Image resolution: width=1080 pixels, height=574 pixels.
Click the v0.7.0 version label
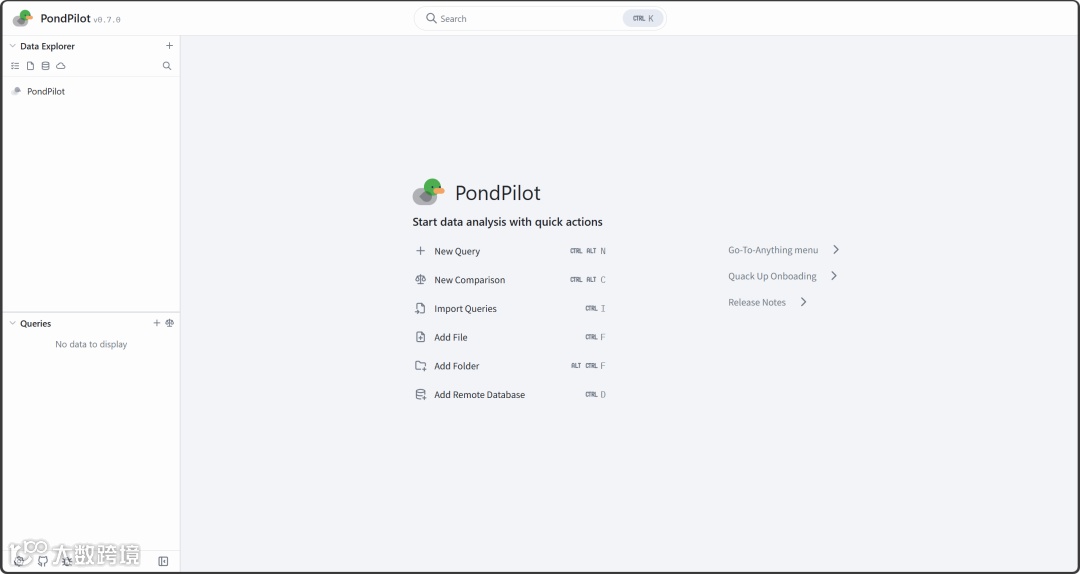[107, 20]
